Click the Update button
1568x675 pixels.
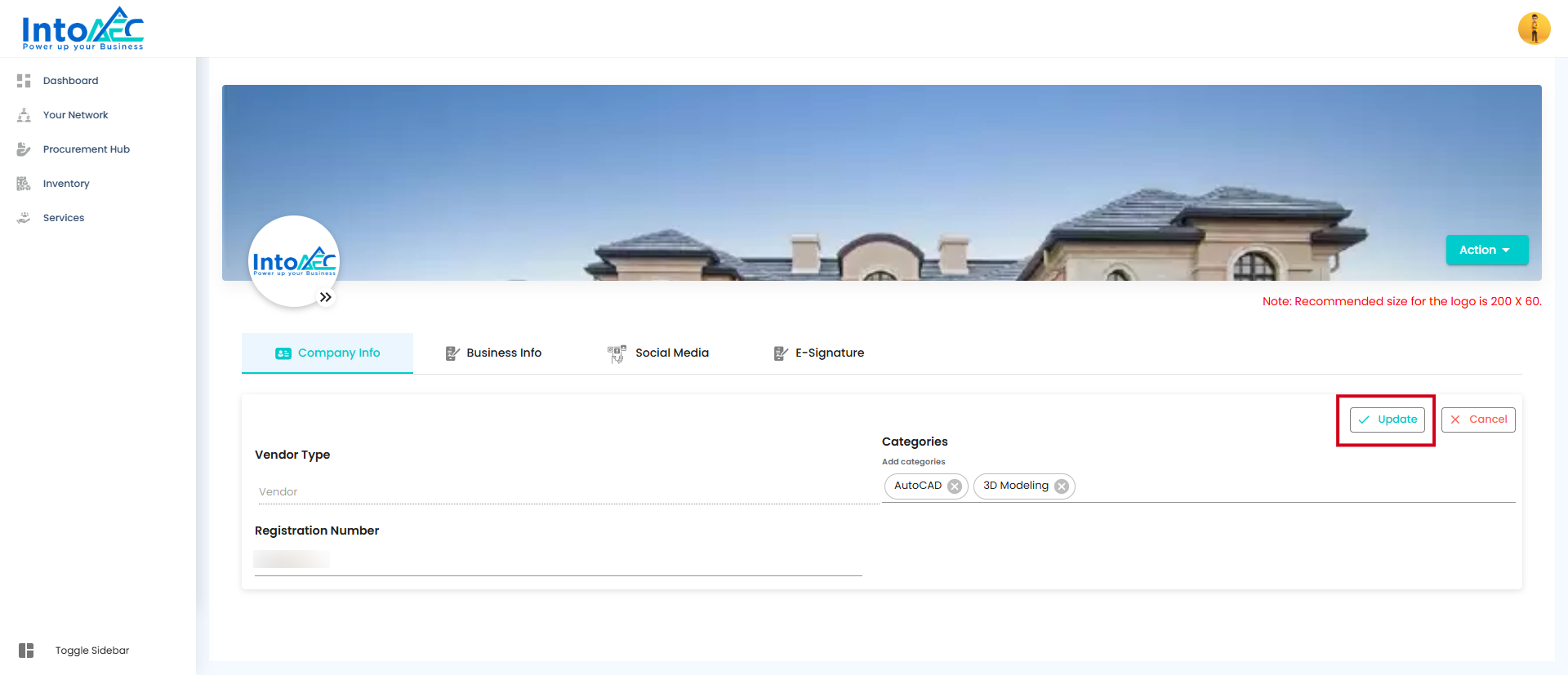click(x=1388, y=420)
